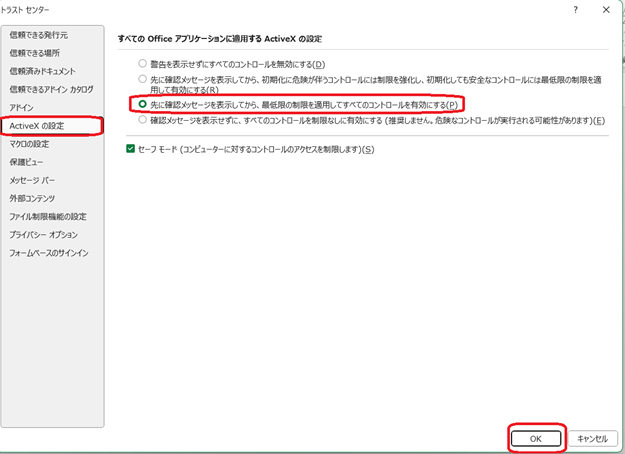Viewport: 625px width, 454px height.
Task: Click the キャンセル button
Action: coord(592,438)
